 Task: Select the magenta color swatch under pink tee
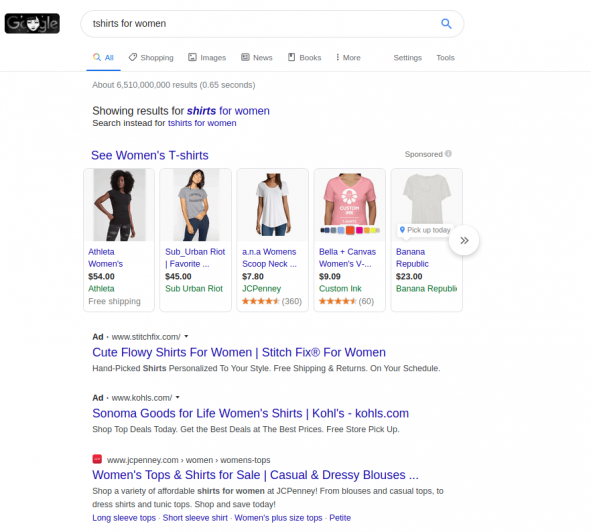pos(359,230)
